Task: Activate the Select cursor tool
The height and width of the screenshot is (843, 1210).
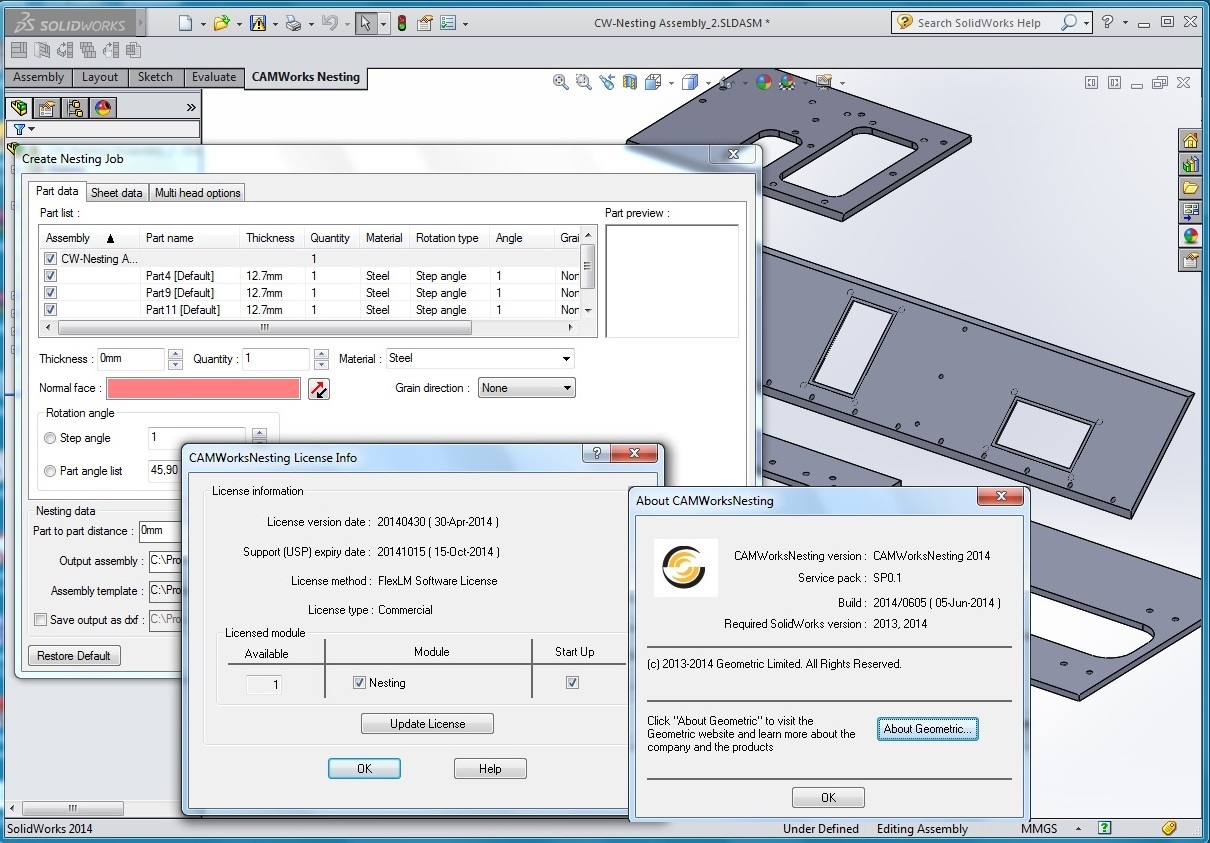Action: tap(366, 23)
